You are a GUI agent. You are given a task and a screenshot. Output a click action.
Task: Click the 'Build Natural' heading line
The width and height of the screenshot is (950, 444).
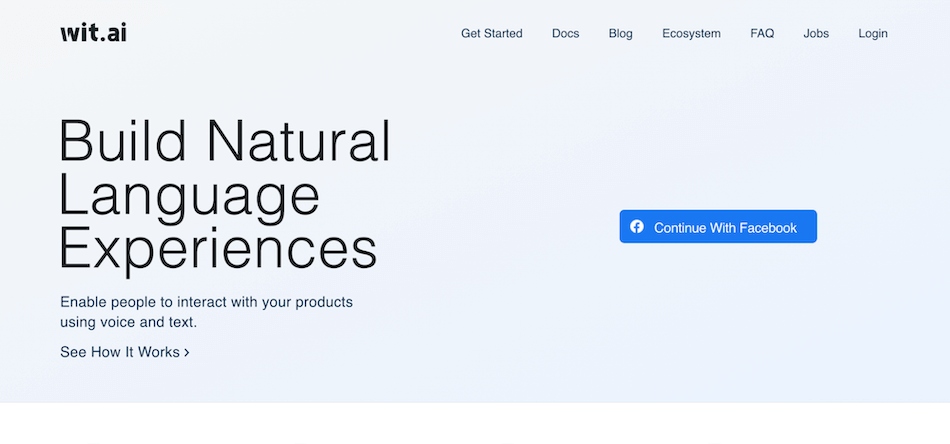point(225,141)
